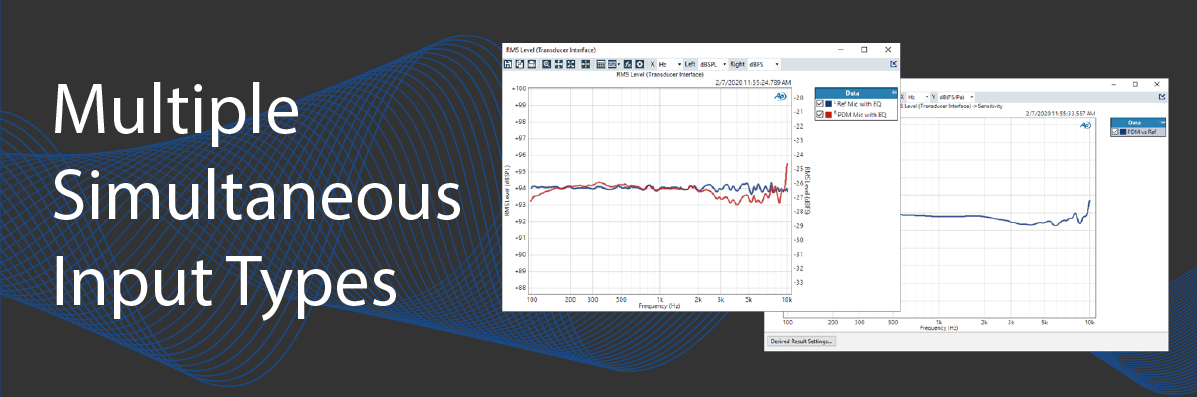The width and height of the screenshot is (1197, 397).
Task: Click the Derived Result Settings button
Action: coord(802,341)
